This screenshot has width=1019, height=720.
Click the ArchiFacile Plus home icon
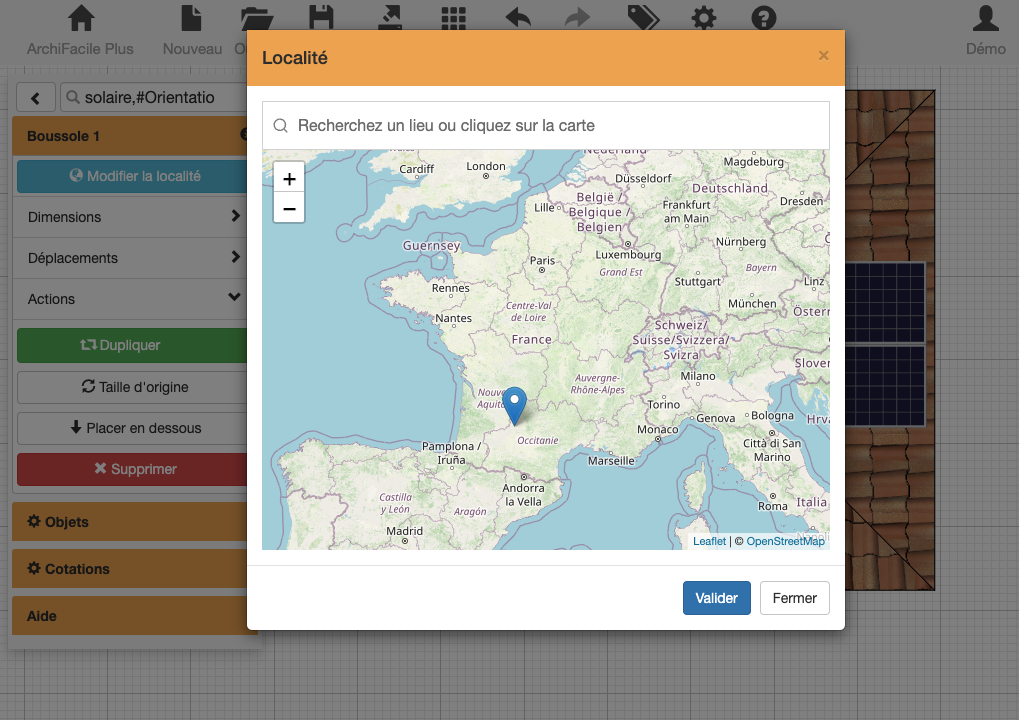[80, 19]
